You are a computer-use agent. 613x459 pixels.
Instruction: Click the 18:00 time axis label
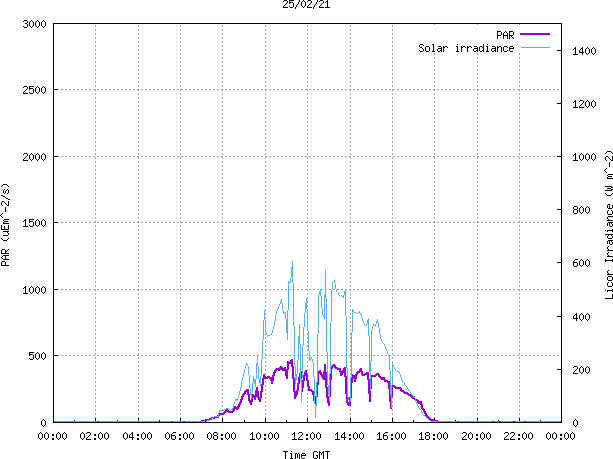[434, 436]
